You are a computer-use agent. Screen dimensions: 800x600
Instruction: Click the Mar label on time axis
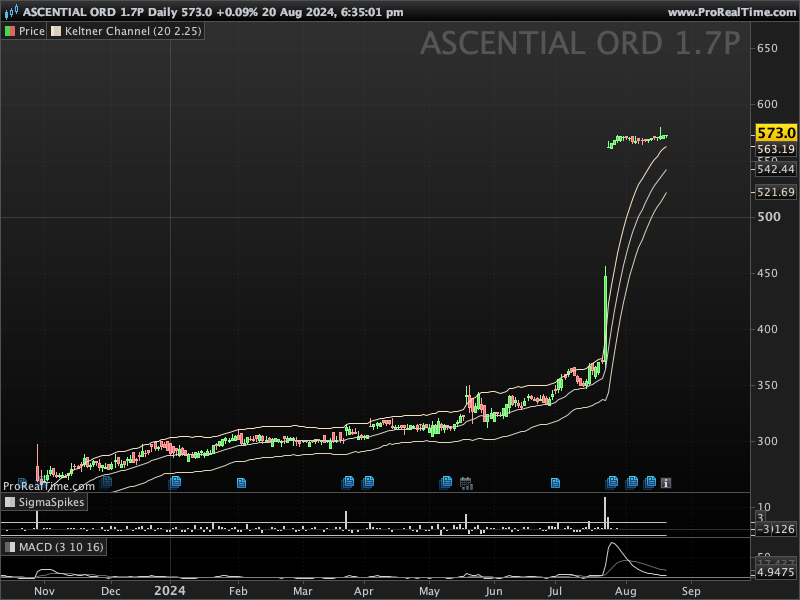click(x=303, y=591)
